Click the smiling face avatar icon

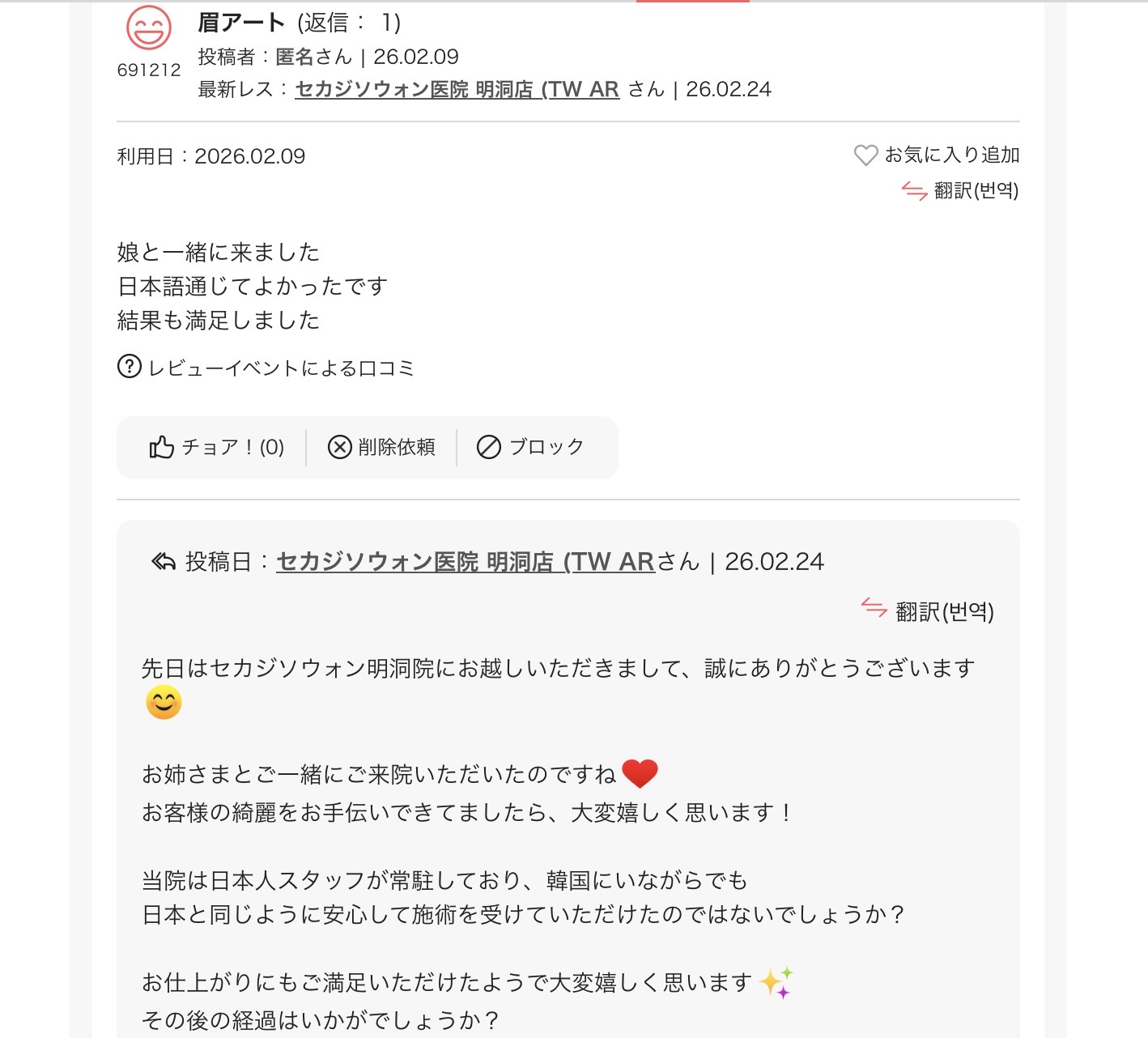(149, 28)
